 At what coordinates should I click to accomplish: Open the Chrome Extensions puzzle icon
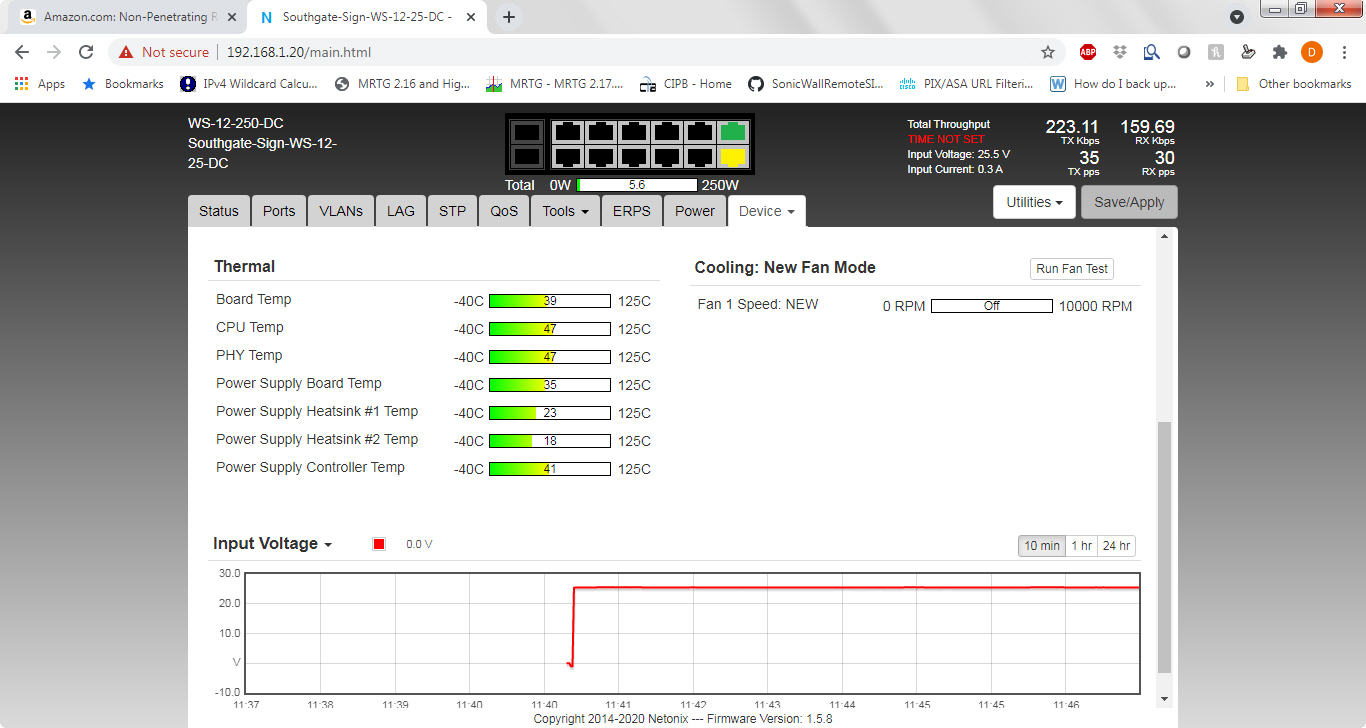pyautogui.click(x=1279, y=52)
